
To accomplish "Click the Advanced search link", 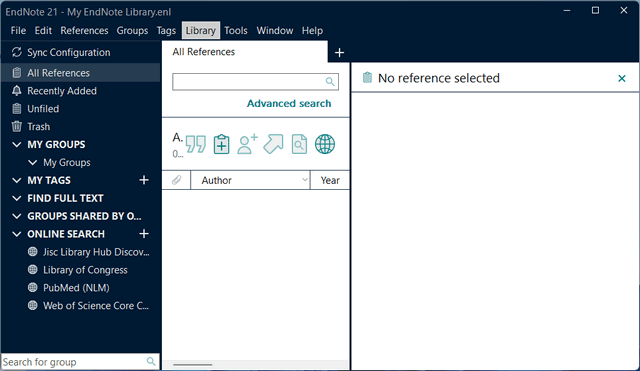I will click(289, 103).
